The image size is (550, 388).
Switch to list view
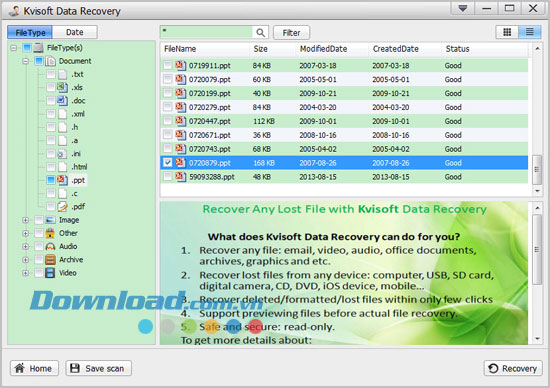530,32
